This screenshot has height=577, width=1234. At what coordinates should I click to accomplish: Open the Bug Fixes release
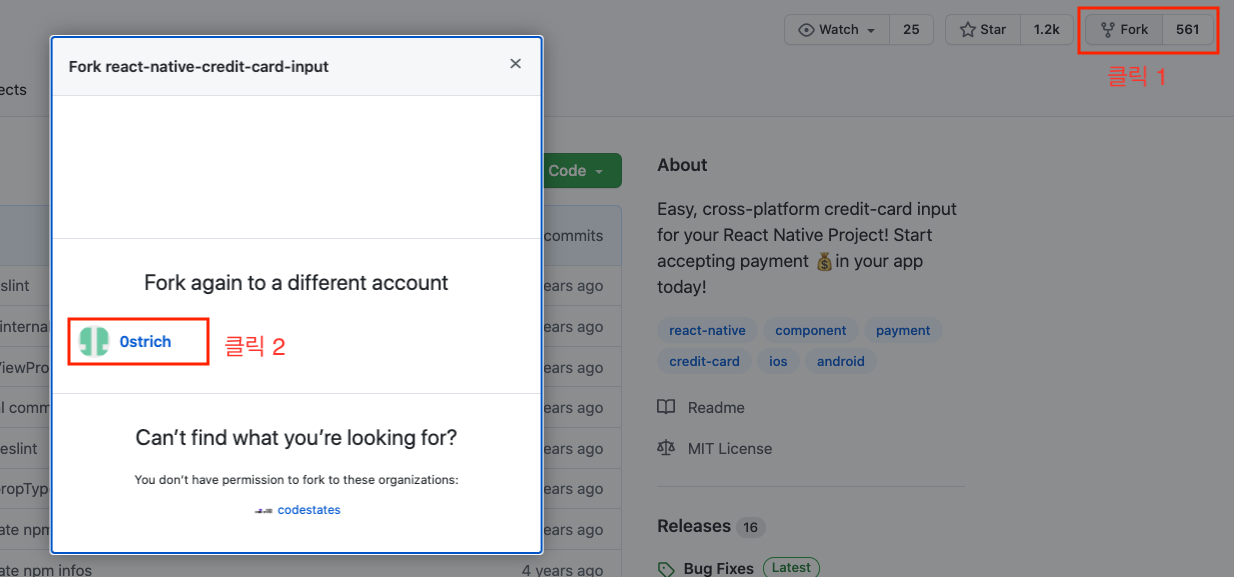tap(718, 568)
